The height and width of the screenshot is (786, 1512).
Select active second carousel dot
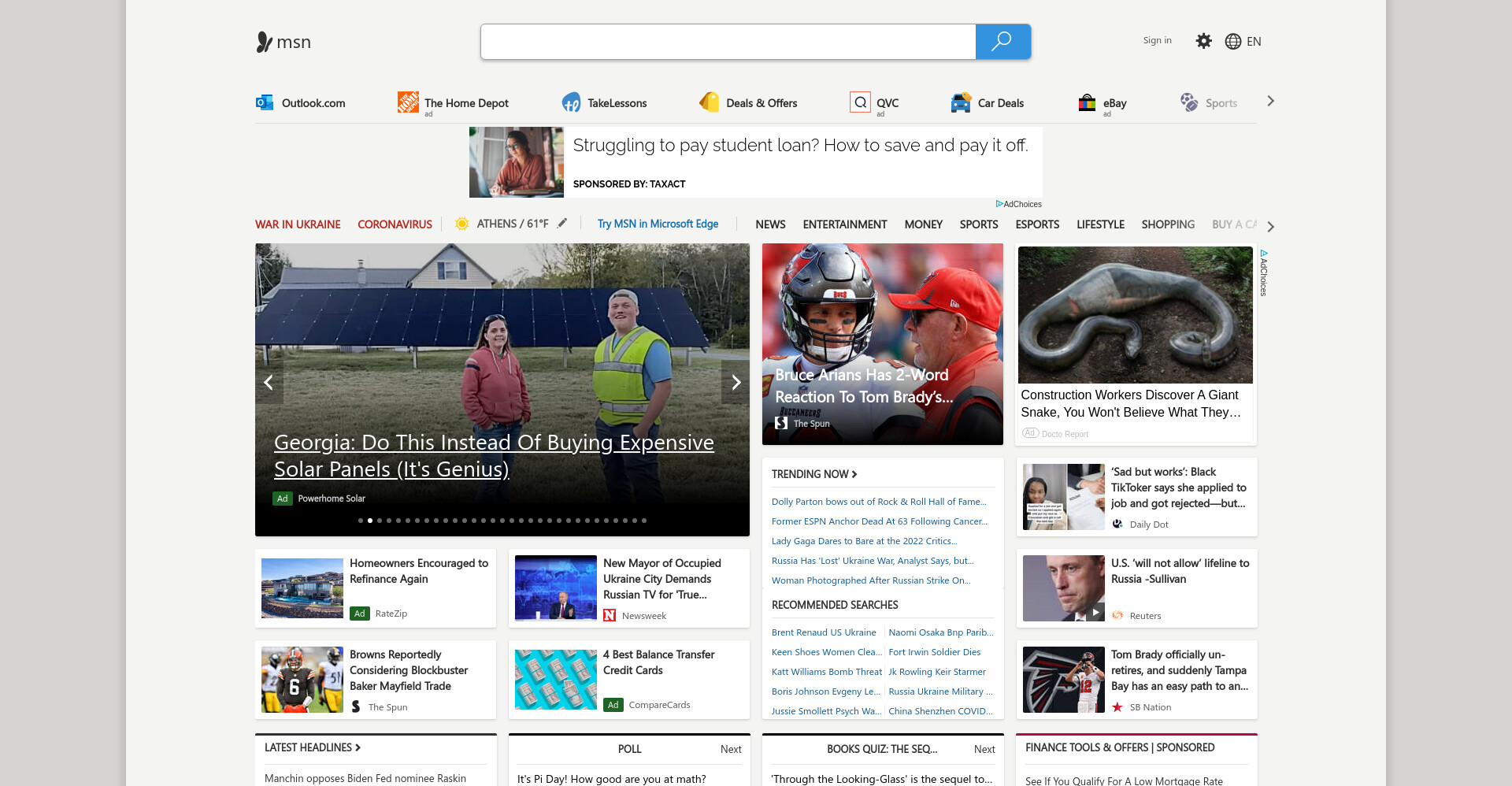coord(370,521)
